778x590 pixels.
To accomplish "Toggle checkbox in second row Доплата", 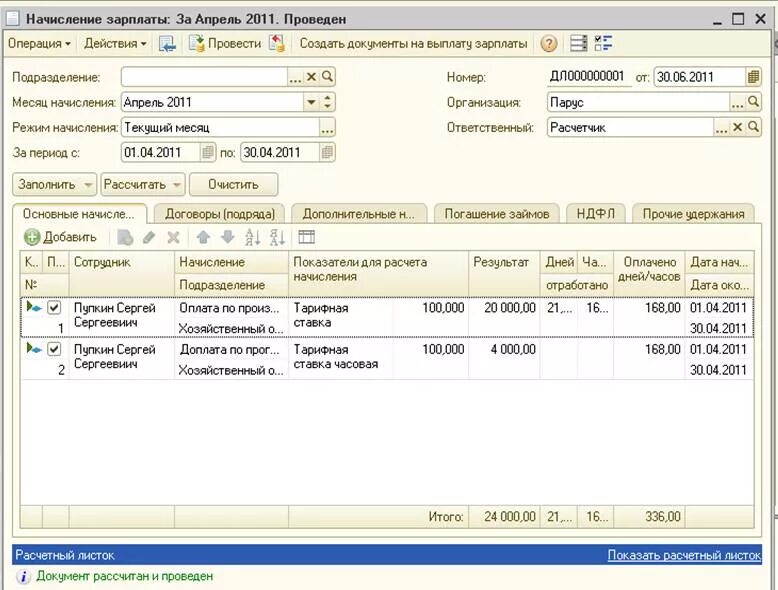I will (54, 349).
